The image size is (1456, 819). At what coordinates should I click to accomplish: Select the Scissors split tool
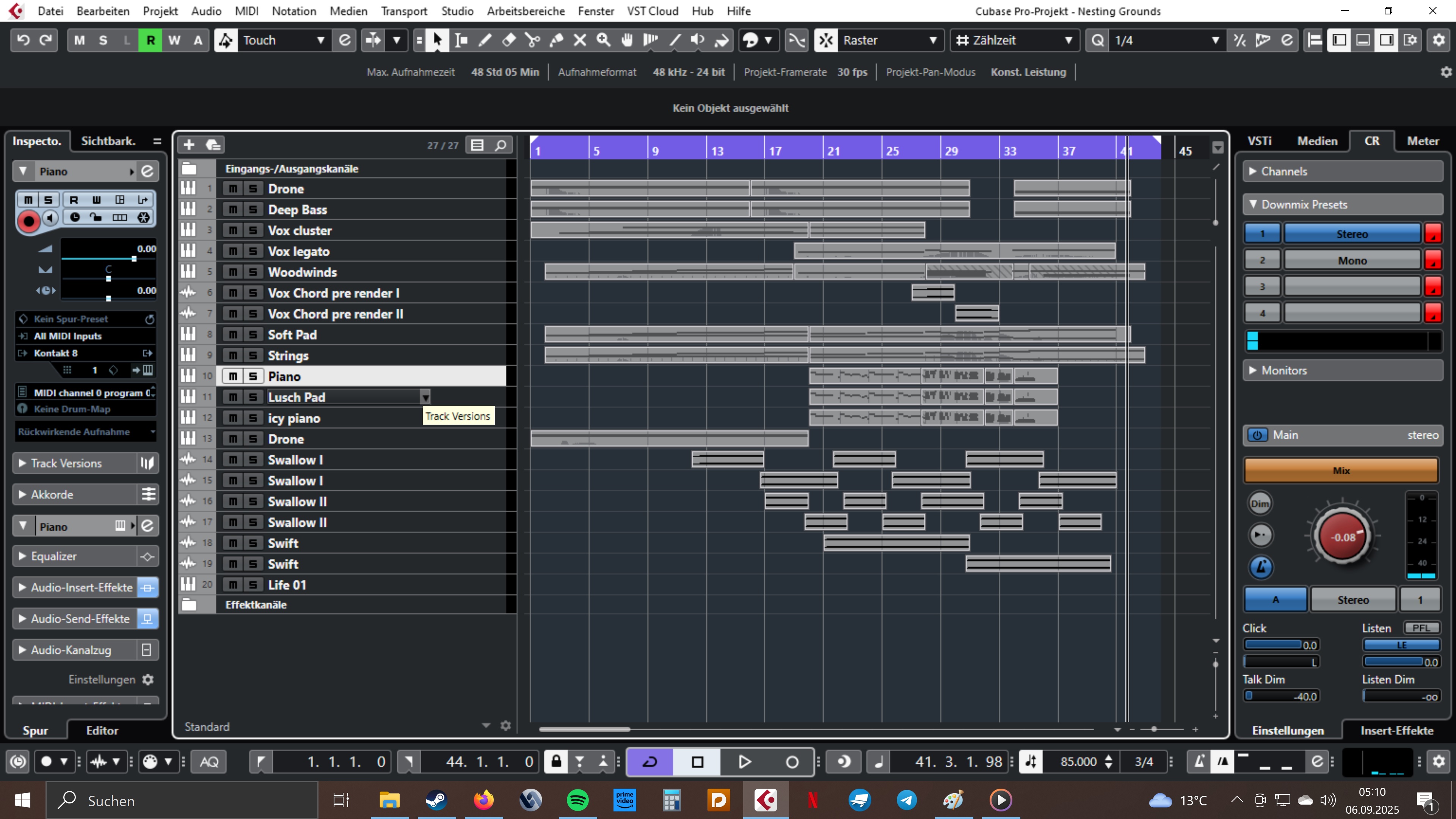coord(532,40)
